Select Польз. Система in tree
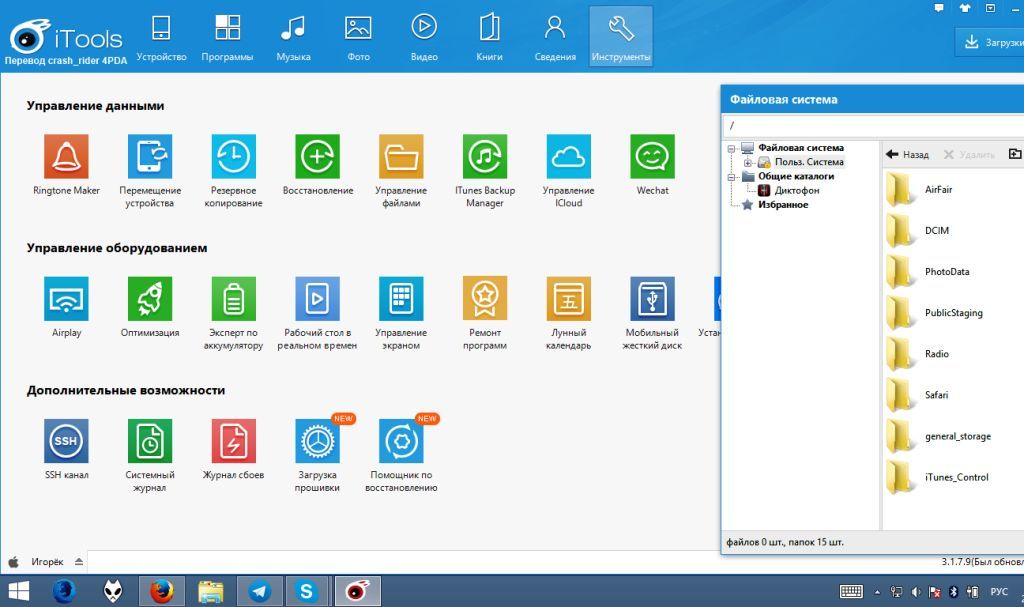Image resolution: width=1024 pixels, height=607 pixels. (809, 162)
